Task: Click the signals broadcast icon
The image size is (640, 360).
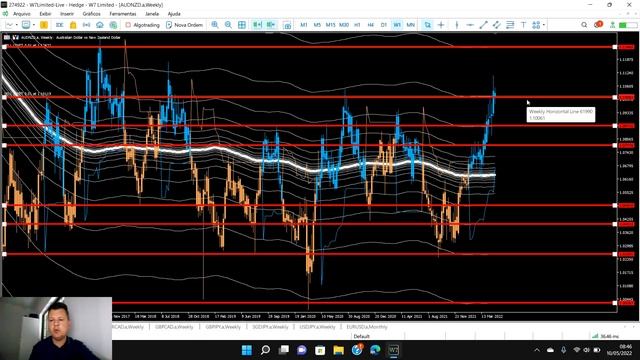Action: tap(86, 25)
